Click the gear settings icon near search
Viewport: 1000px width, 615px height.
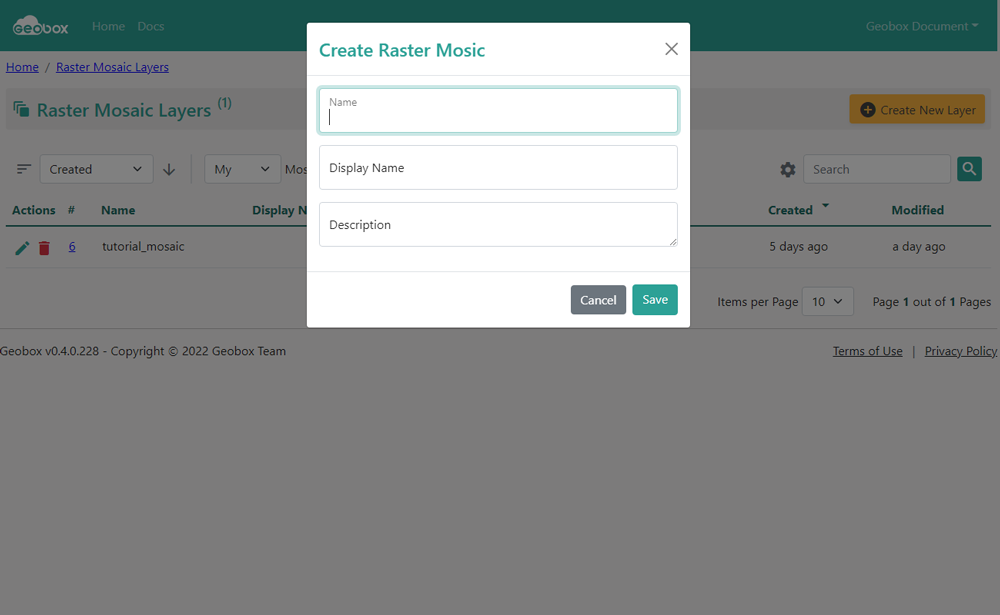pyautogui.click(x=788, y=170)
